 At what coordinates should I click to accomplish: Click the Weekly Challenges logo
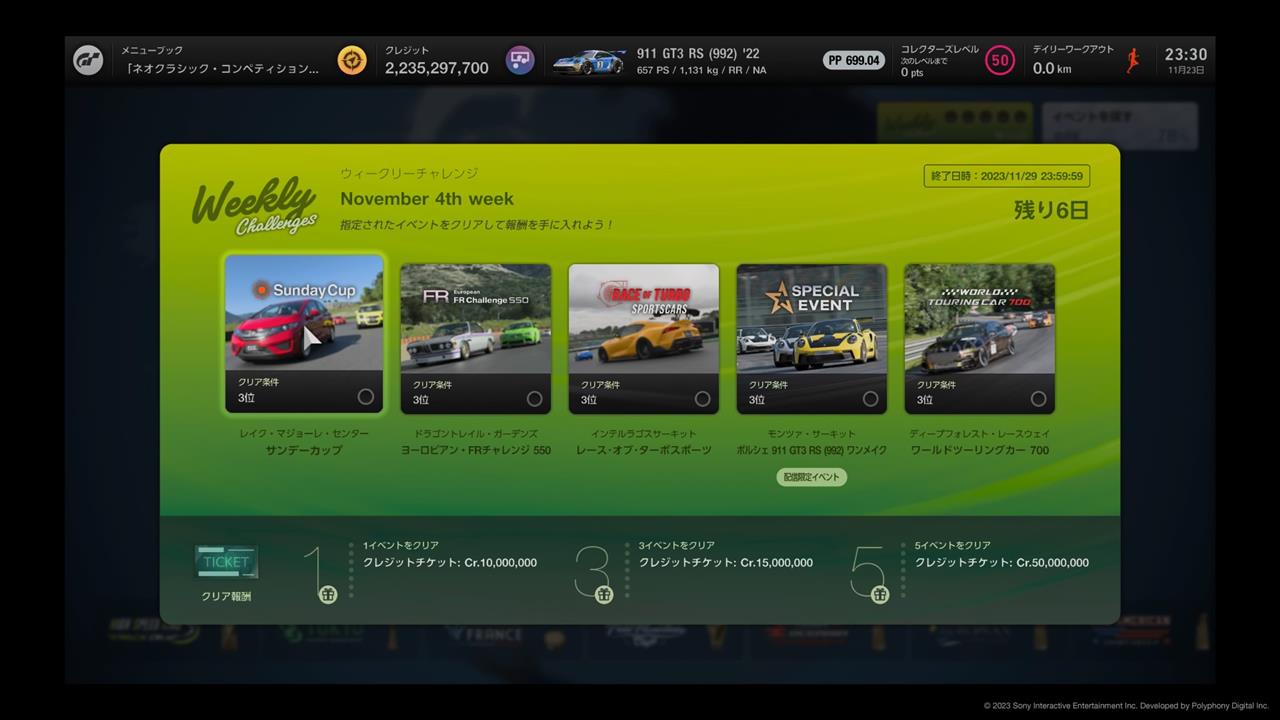(x=255, y=207)
